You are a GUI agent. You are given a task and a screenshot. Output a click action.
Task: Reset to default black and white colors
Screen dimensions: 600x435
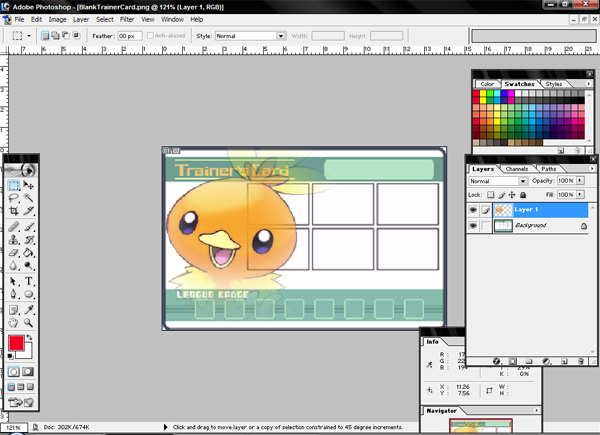pyautogui.click(x=10, y=357)
